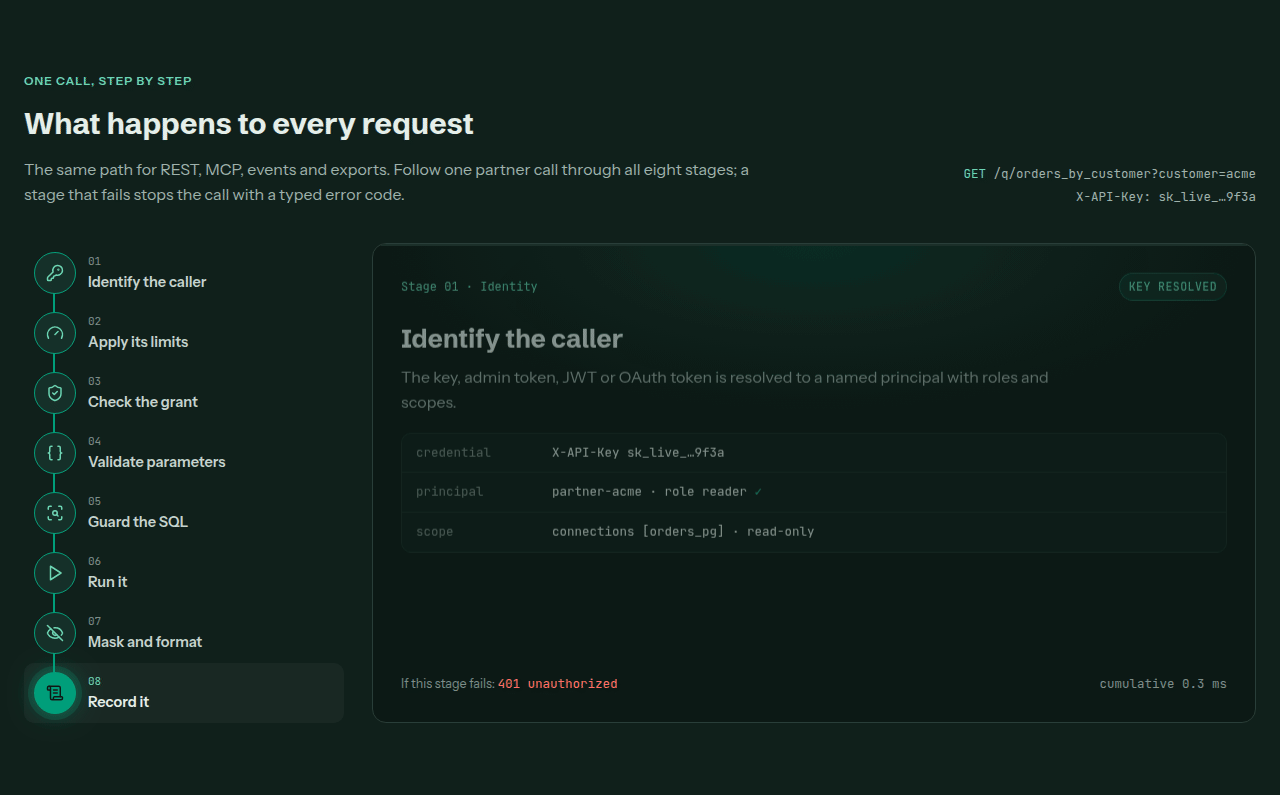The width and height of the screenshot is (1280, 795).
Task: Click the X-API-Key sk_live_…9f3a credential value
Action: (638, 453)
